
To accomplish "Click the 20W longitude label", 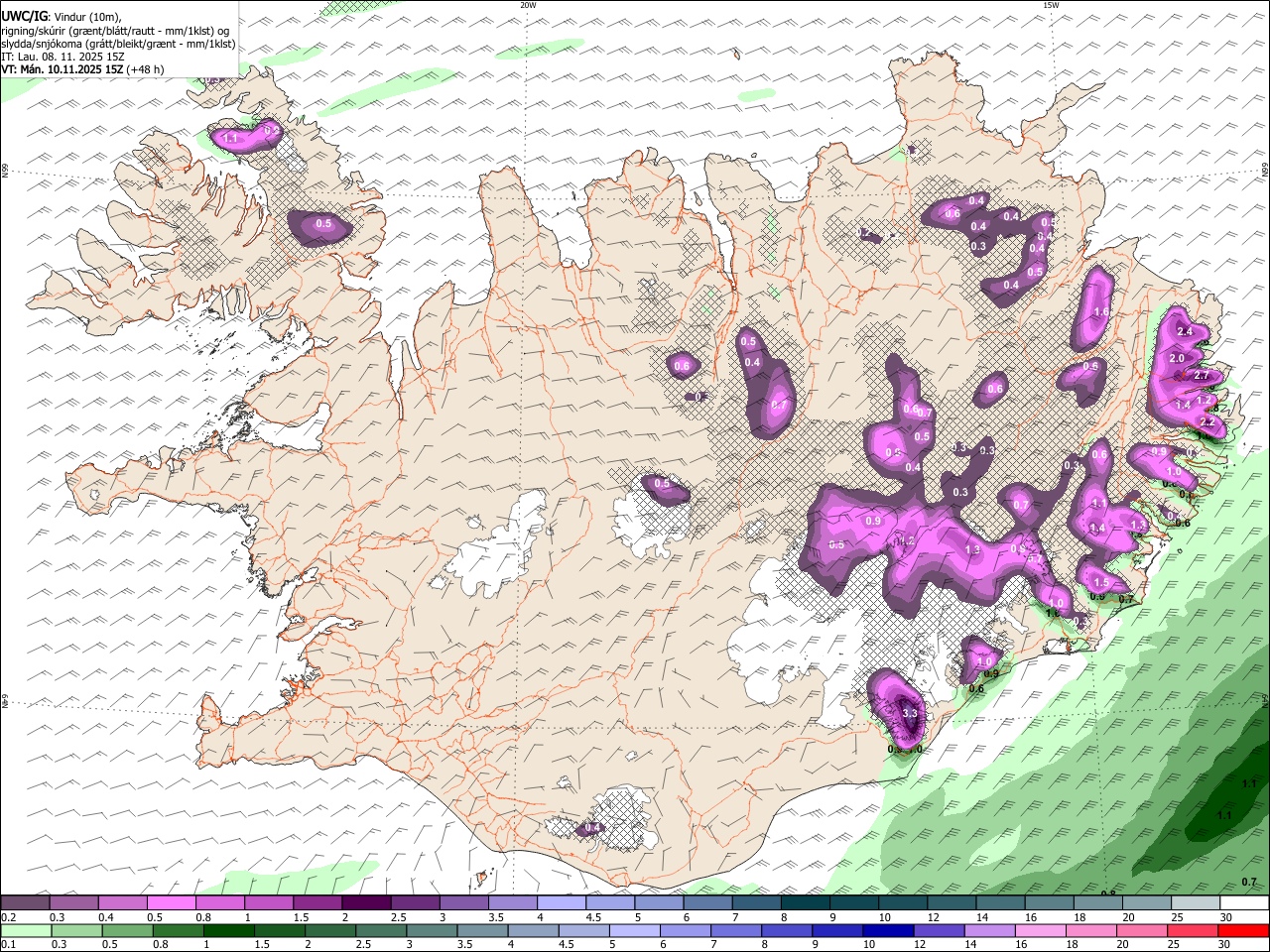I will (528, 5).
